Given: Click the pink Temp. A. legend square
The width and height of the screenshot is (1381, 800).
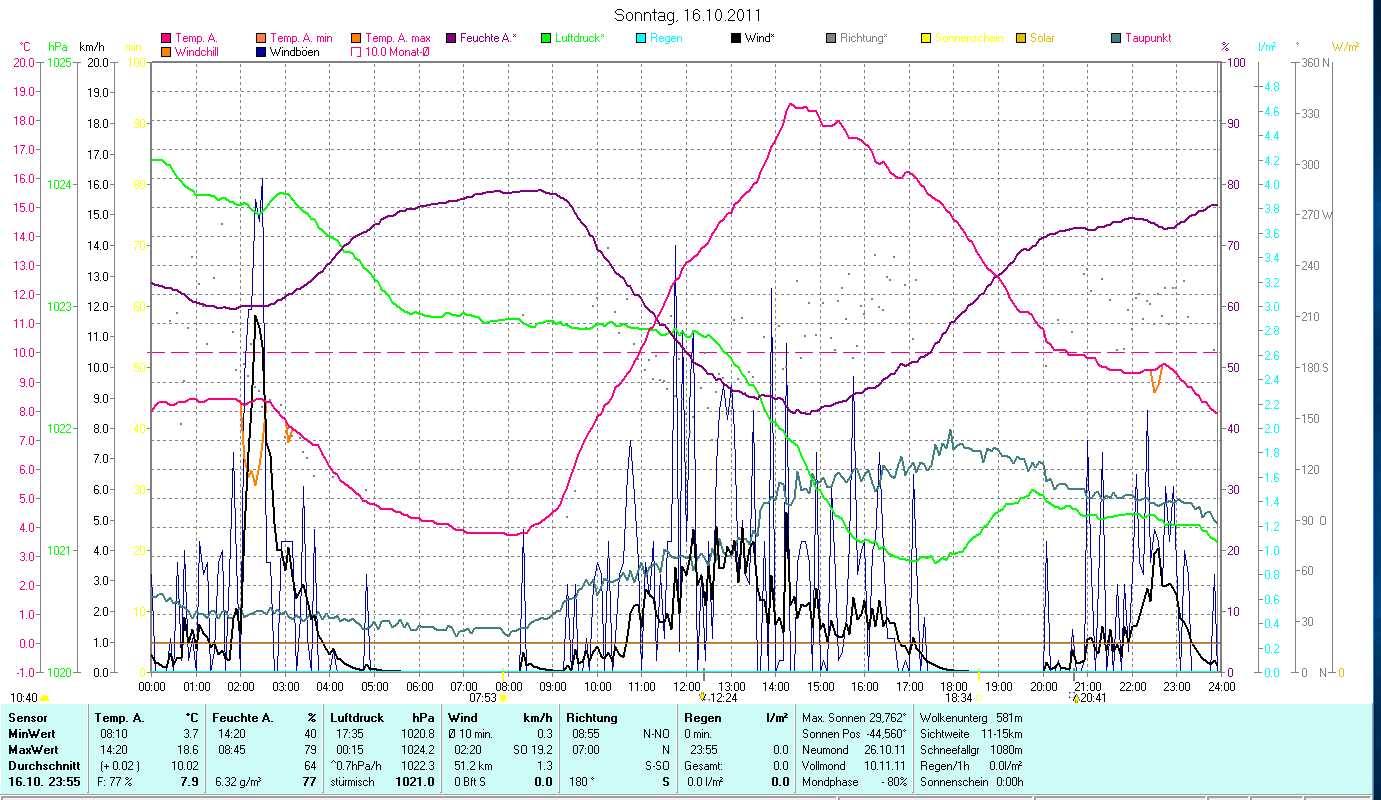Looking at the screenshot, I should pos(166,38).
